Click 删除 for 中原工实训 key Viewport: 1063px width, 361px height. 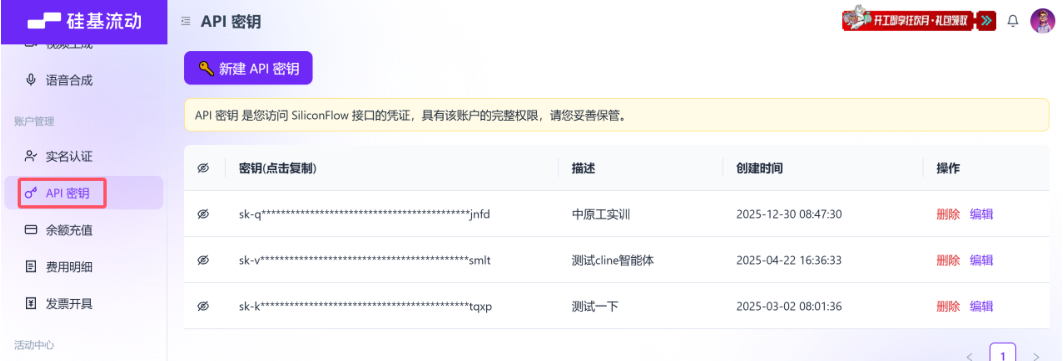coord(948,215)
